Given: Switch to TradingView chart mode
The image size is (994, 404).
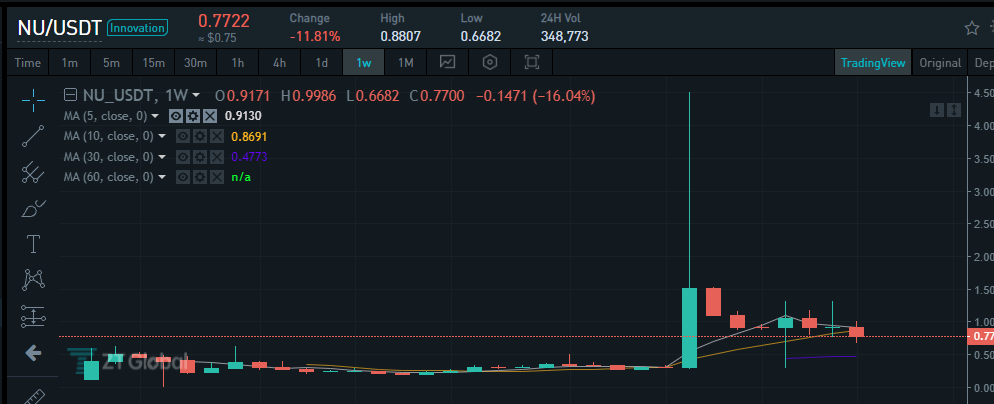Looking at the screenshot, I should (874, 63).
